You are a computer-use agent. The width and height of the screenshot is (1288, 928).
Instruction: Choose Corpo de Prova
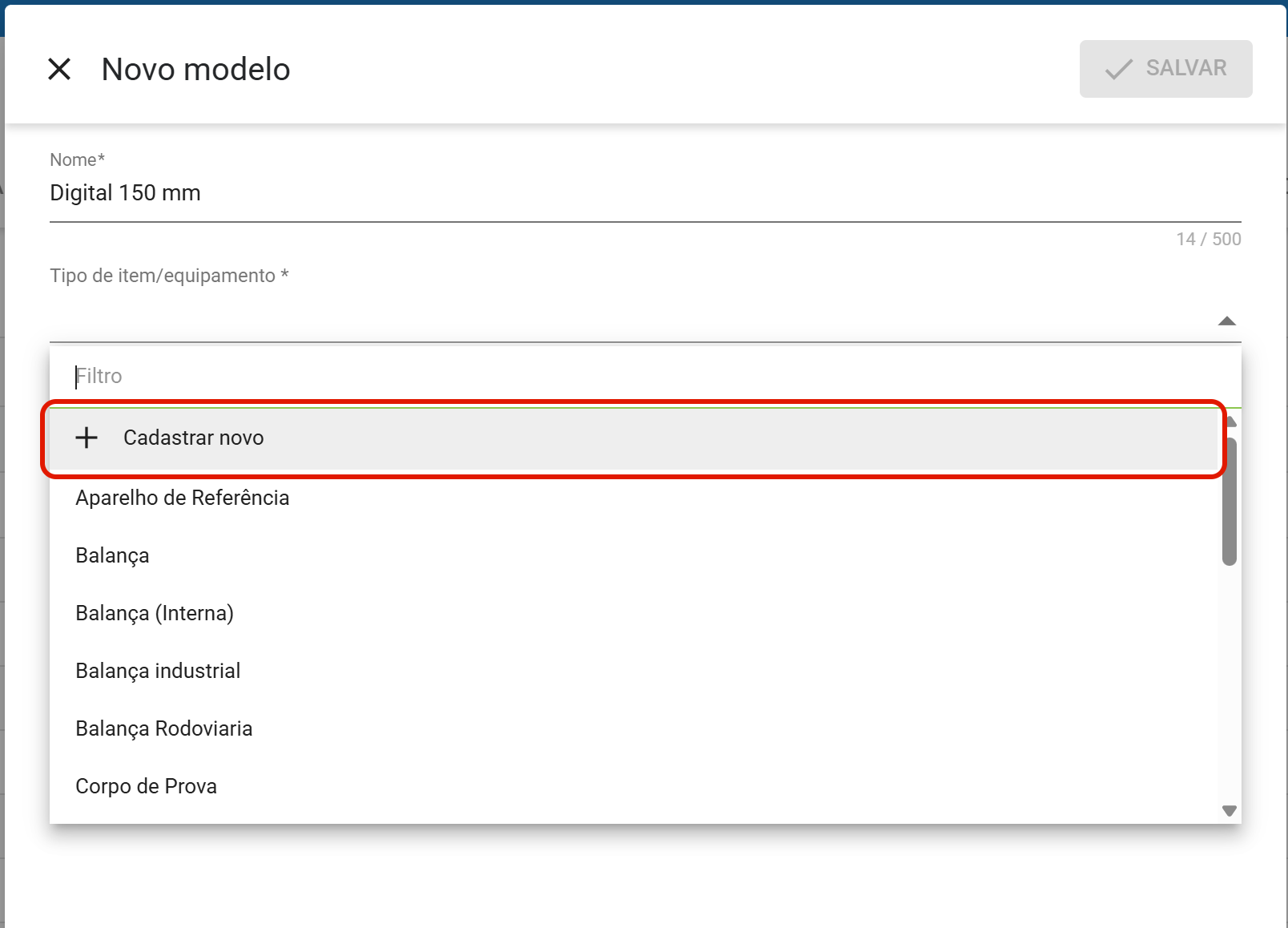coord(633,786)
